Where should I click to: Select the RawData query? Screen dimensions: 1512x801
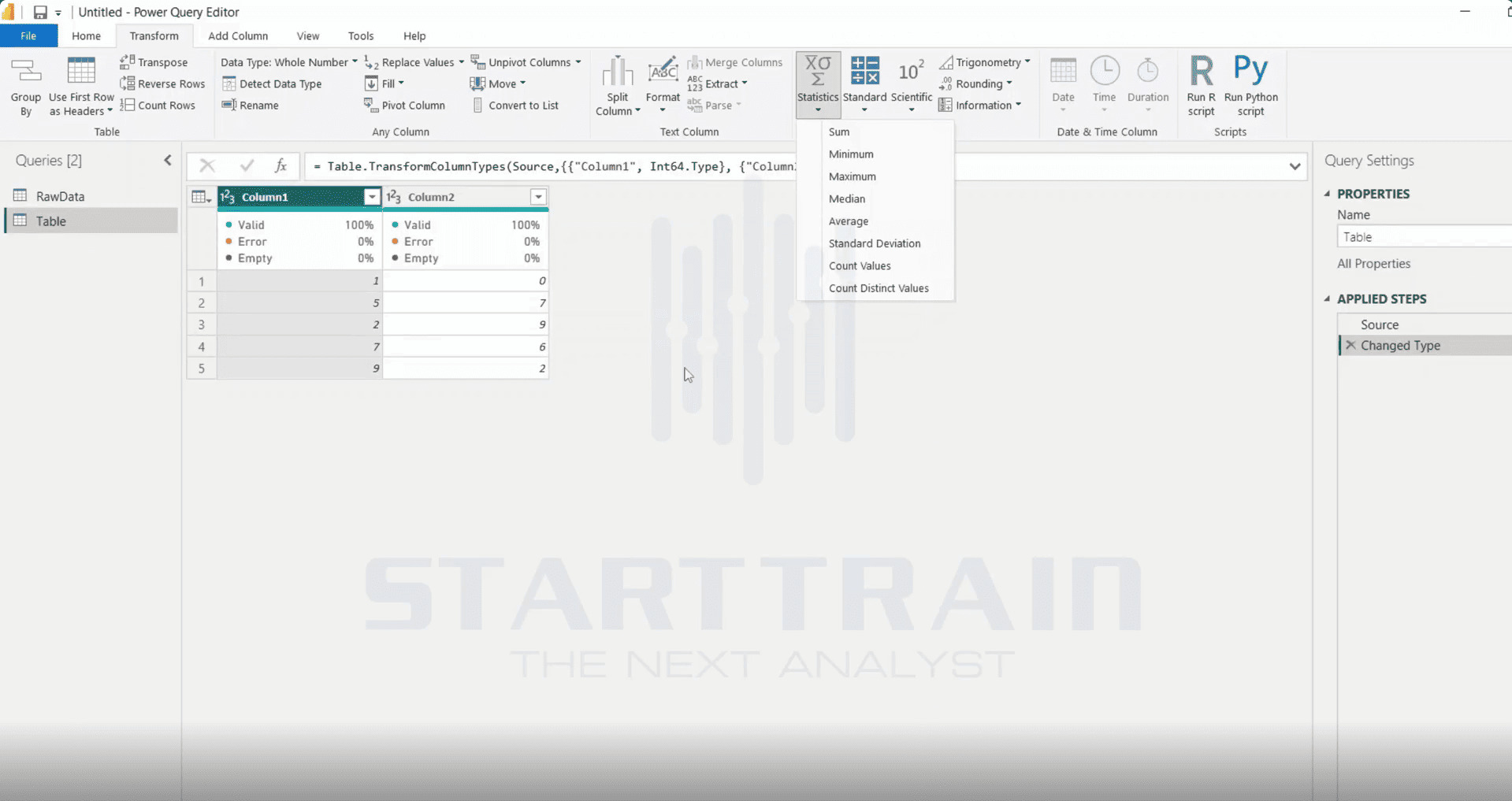click(x=91, y=196)
